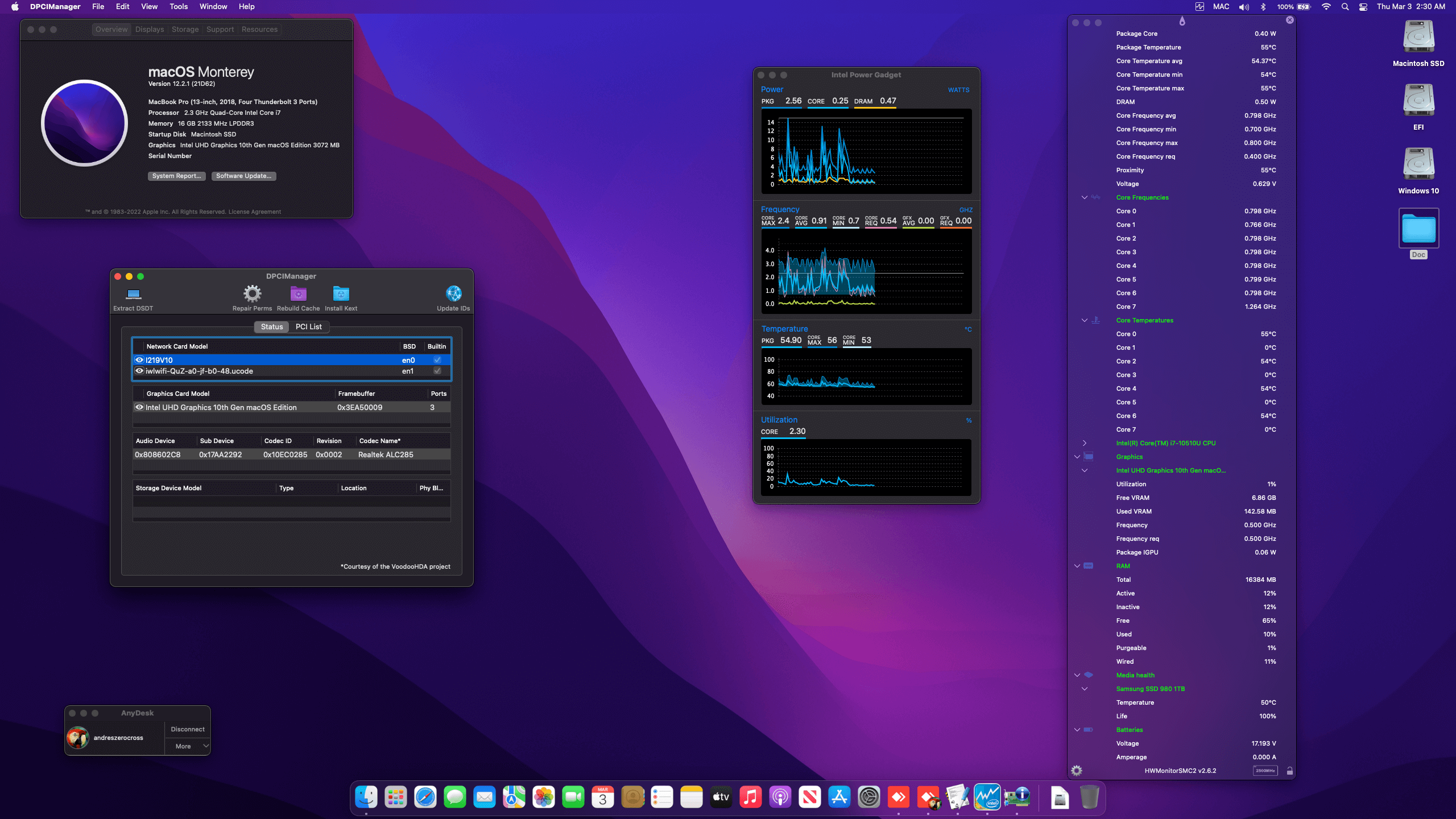Open Finder from the dock
The height and width of the screenshot is (819, 1456).
click(366, 797)
